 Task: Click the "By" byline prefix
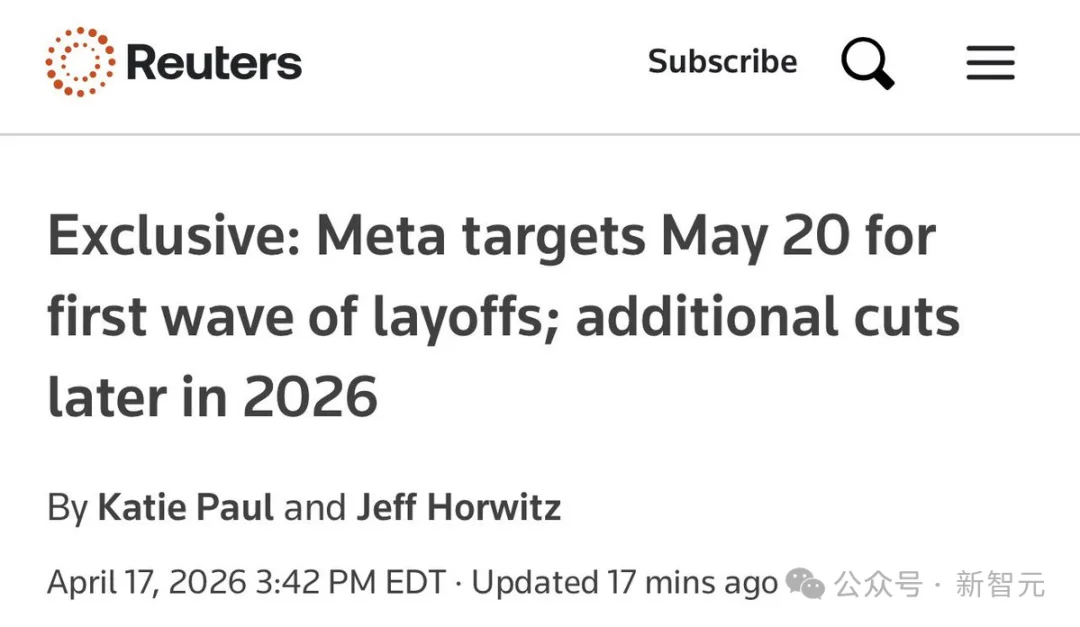pos(67,508)
